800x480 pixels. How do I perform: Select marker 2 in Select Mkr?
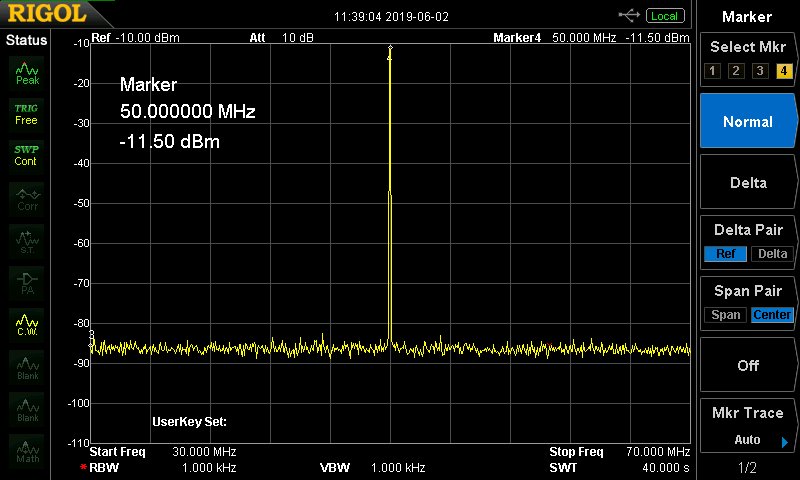[x=736, y=71]
